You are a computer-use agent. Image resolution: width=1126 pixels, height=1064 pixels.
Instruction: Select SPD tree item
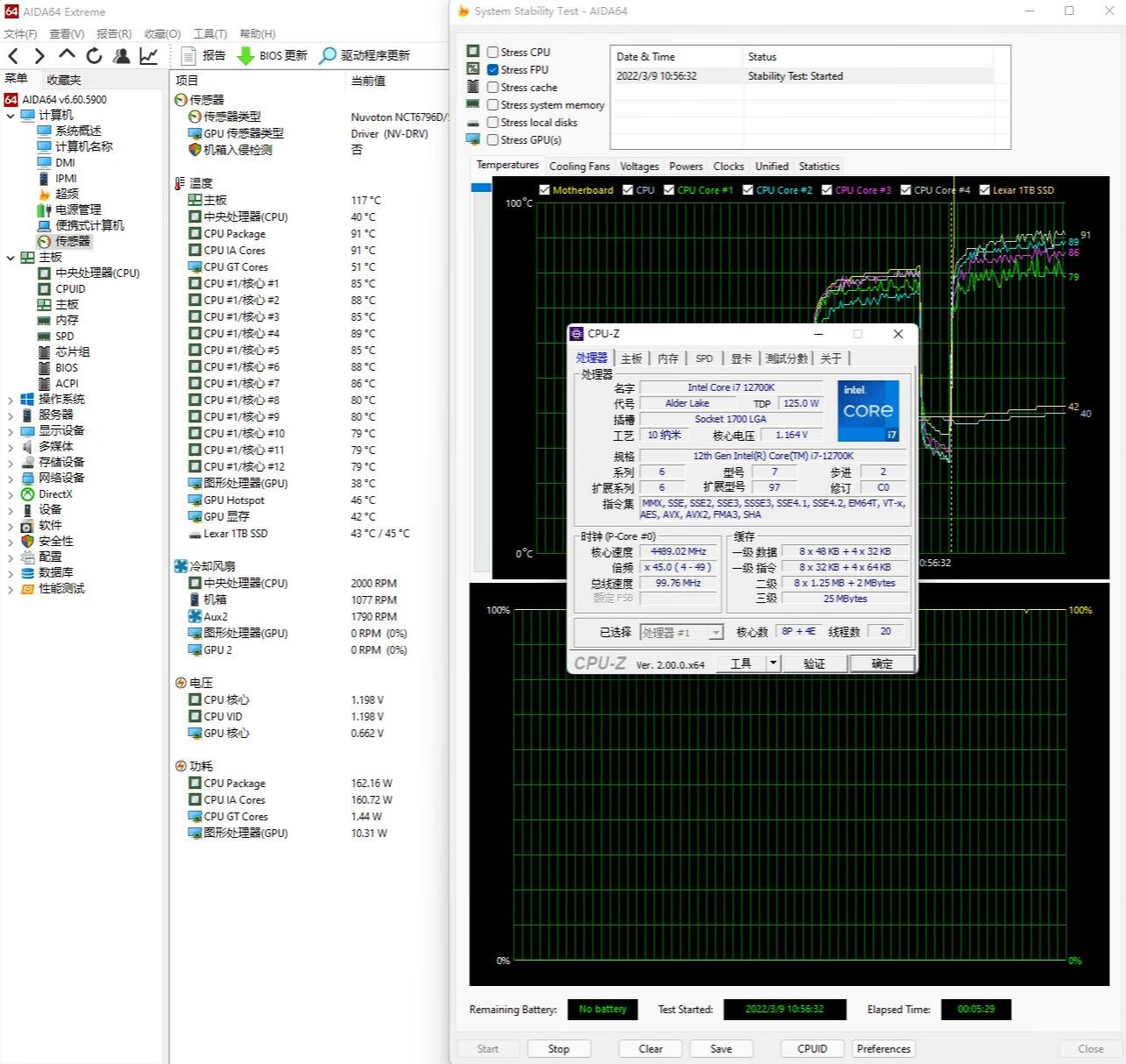pos(65,336)
